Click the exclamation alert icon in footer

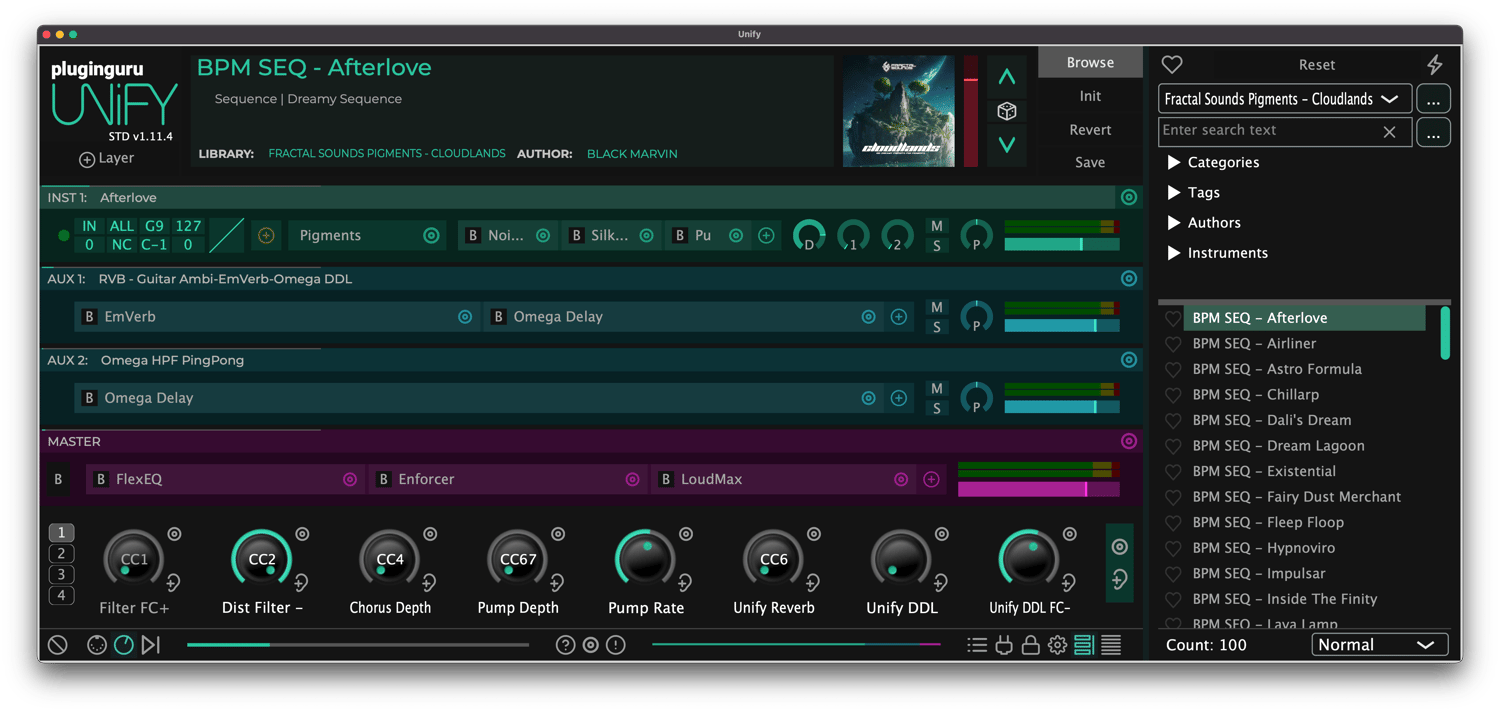pyautogui.click(x=616, y=645)
